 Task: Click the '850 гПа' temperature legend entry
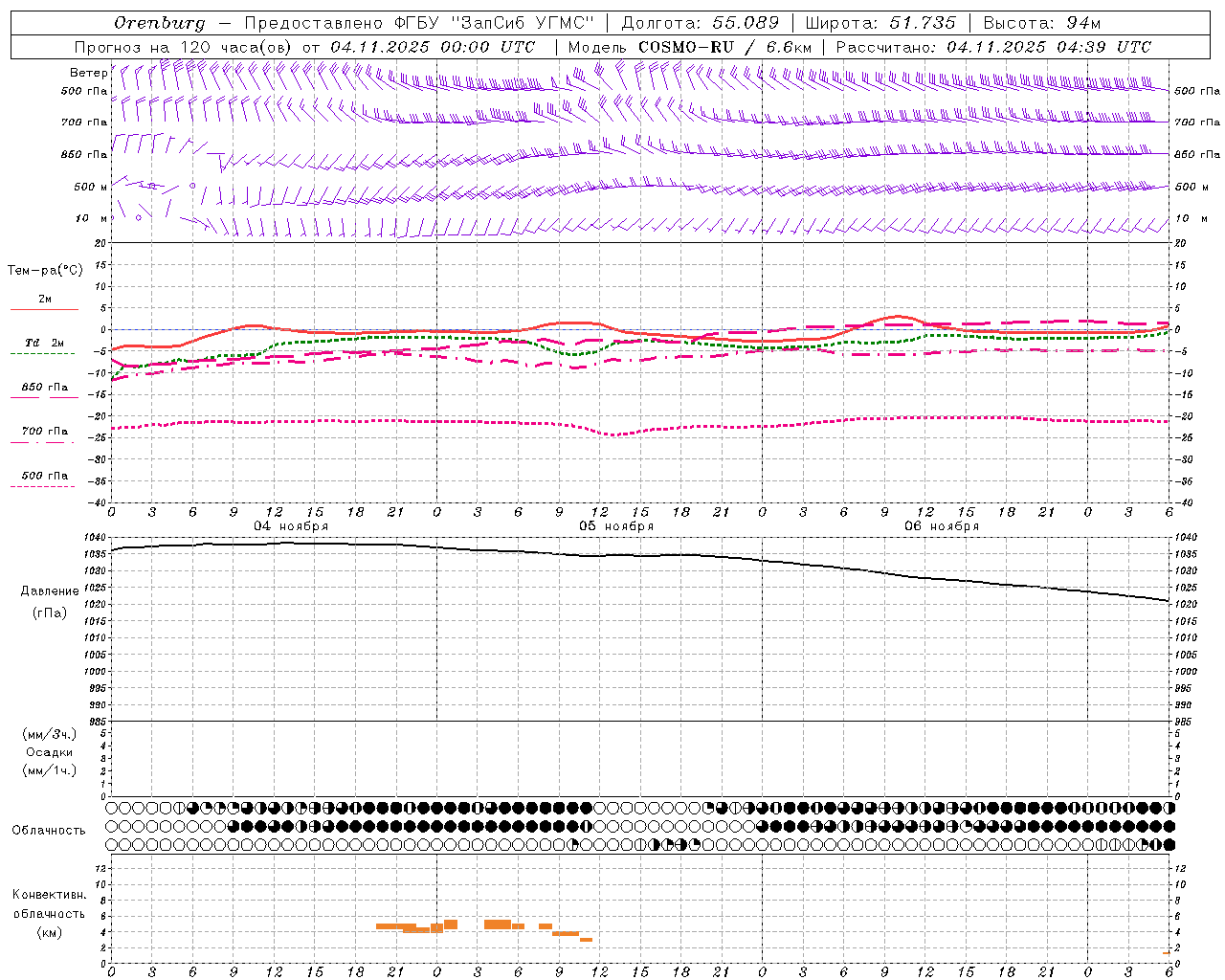pos(44,388)
